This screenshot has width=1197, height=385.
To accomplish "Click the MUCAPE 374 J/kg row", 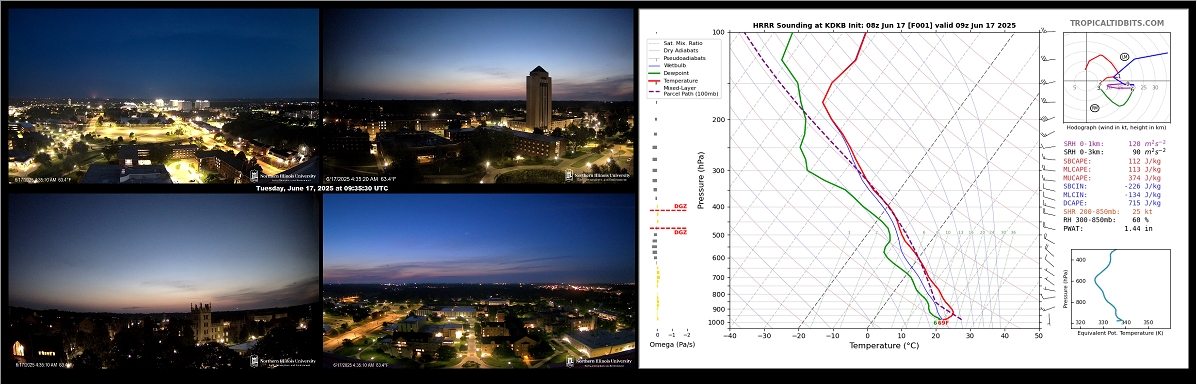I will (x=1112, y=178).
